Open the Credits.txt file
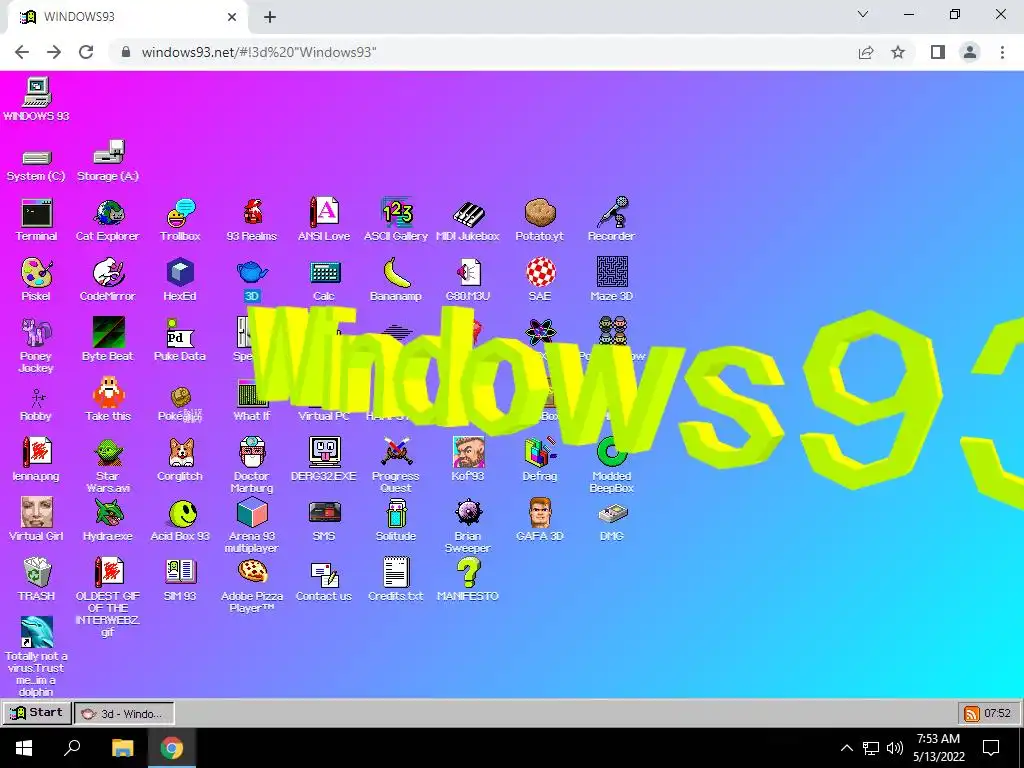This screenshot has height=768, width=1024. click(x=396, y=572)
